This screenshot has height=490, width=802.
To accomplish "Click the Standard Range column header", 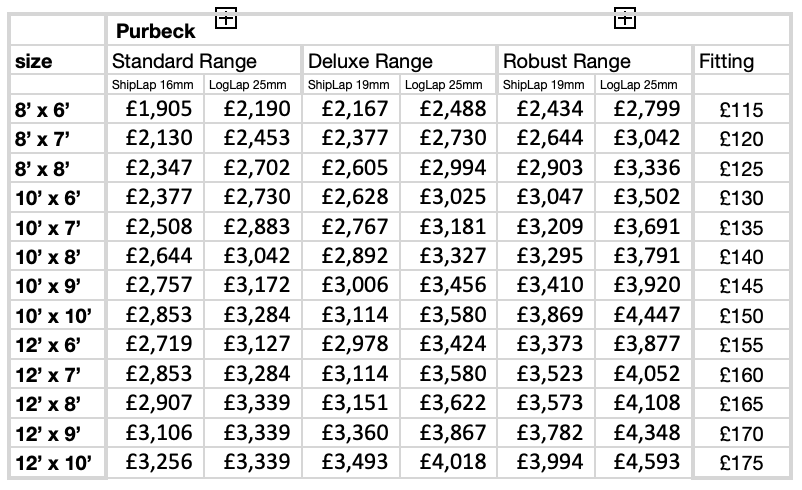I will point(184,62).
